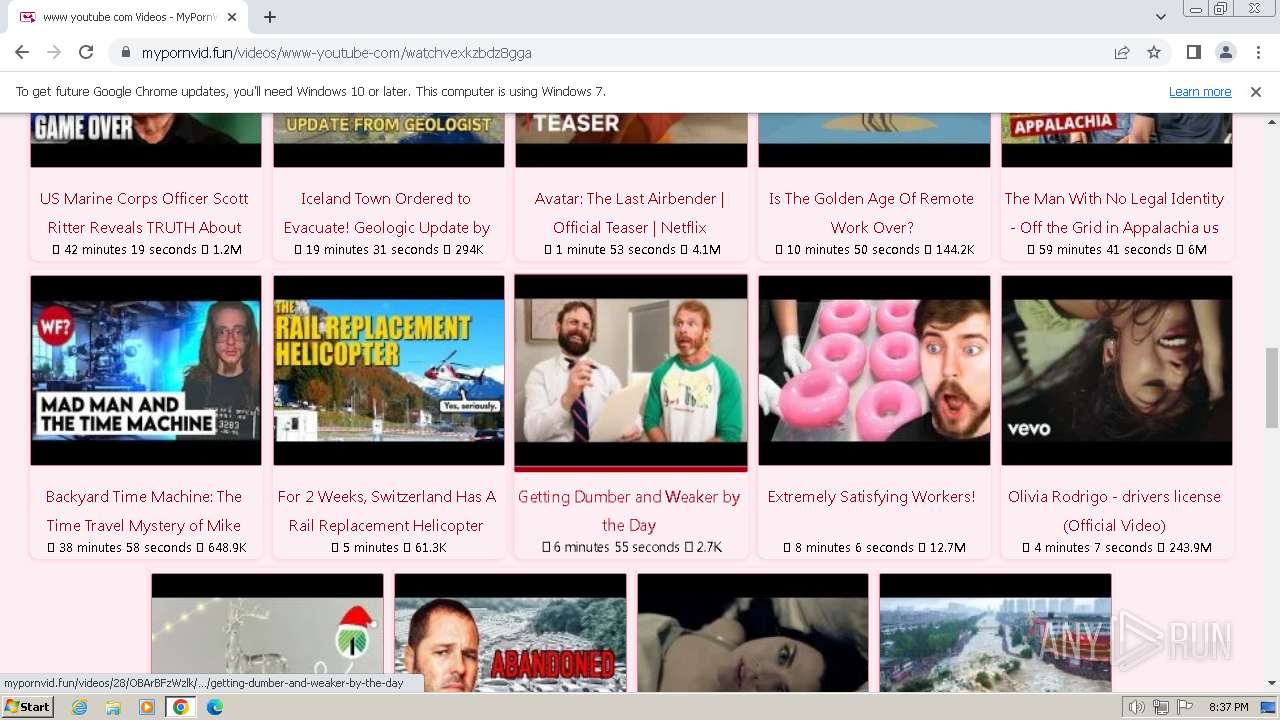The width and height of the screenshot is (1280, 720).
Task: Click the network tray icon
Action: 1161,707
